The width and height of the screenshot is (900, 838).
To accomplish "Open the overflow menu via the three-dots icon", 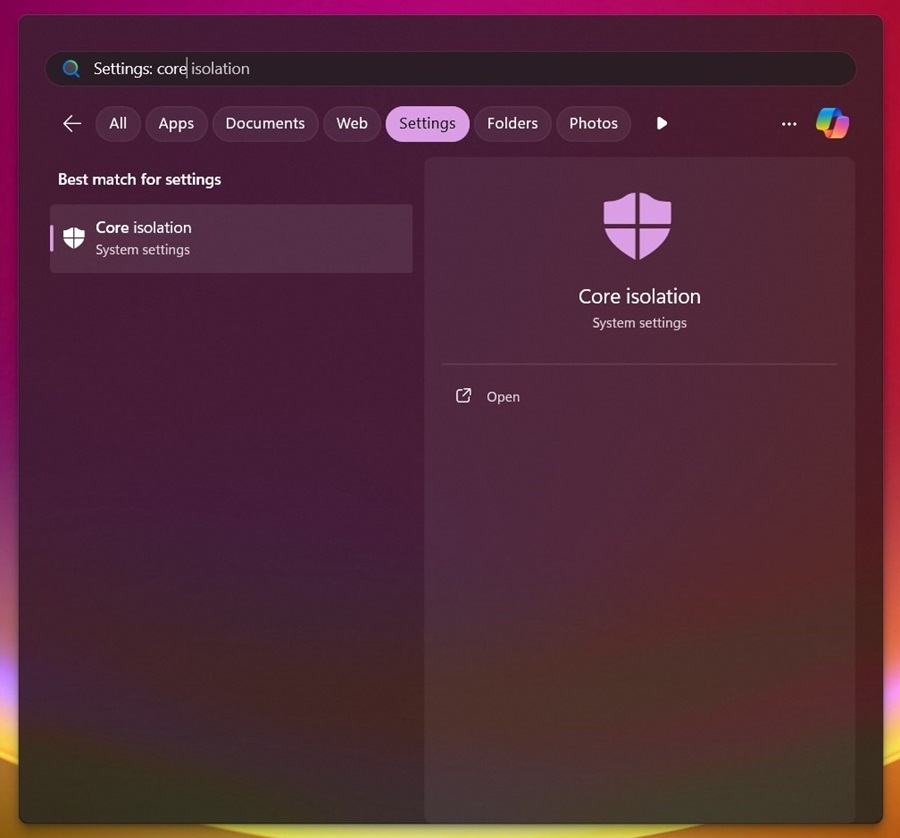I will click(x=789, y=123).
